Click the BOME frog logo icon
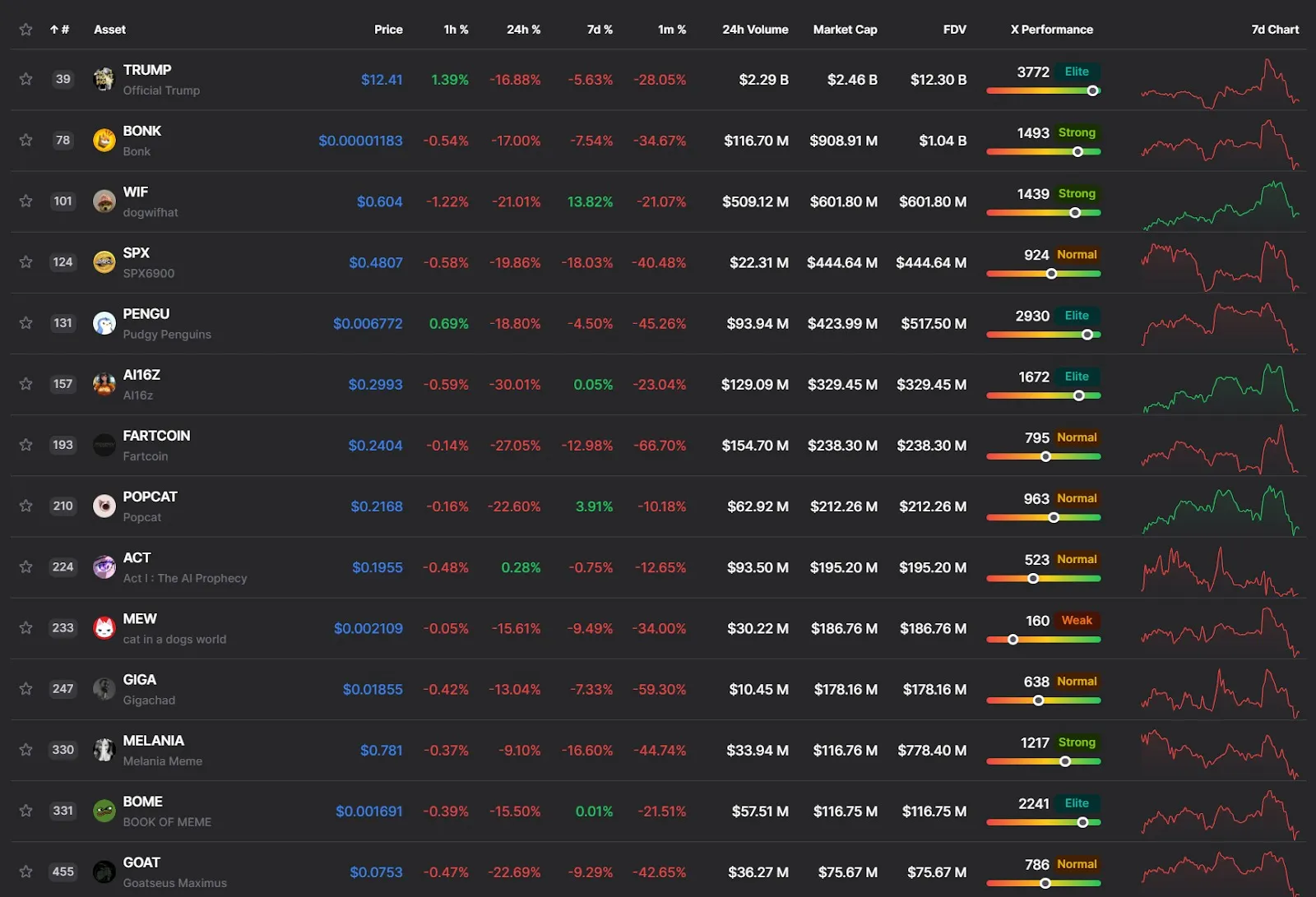 point(104,811)
